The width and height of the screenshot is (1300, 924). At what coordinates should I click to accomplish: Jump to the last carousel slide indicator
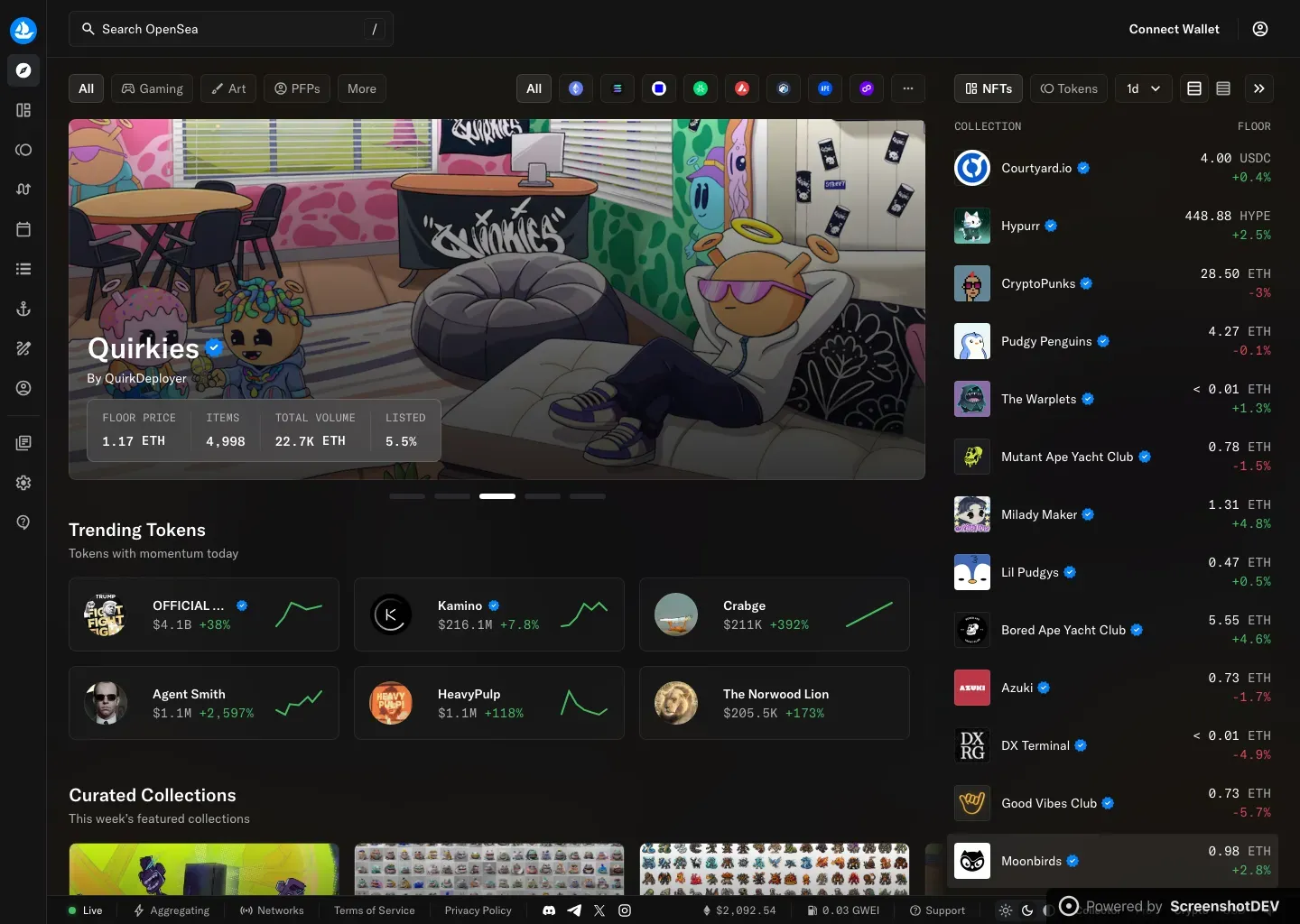(588, 496)
